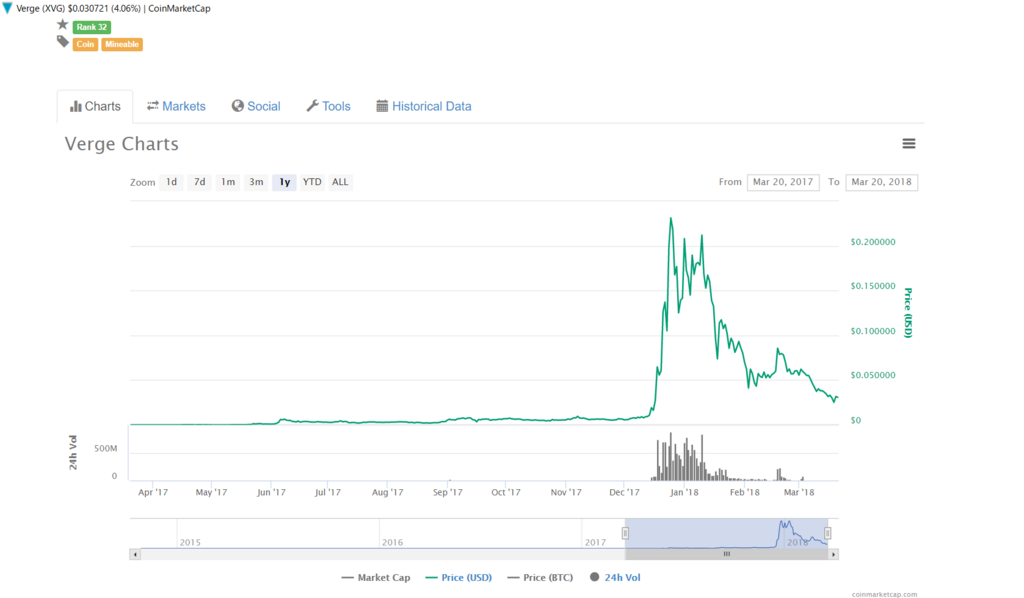Click the bar chart icon on Charts tab
Viewport: 1024px width, 598px height.
(x=76, y=106)
